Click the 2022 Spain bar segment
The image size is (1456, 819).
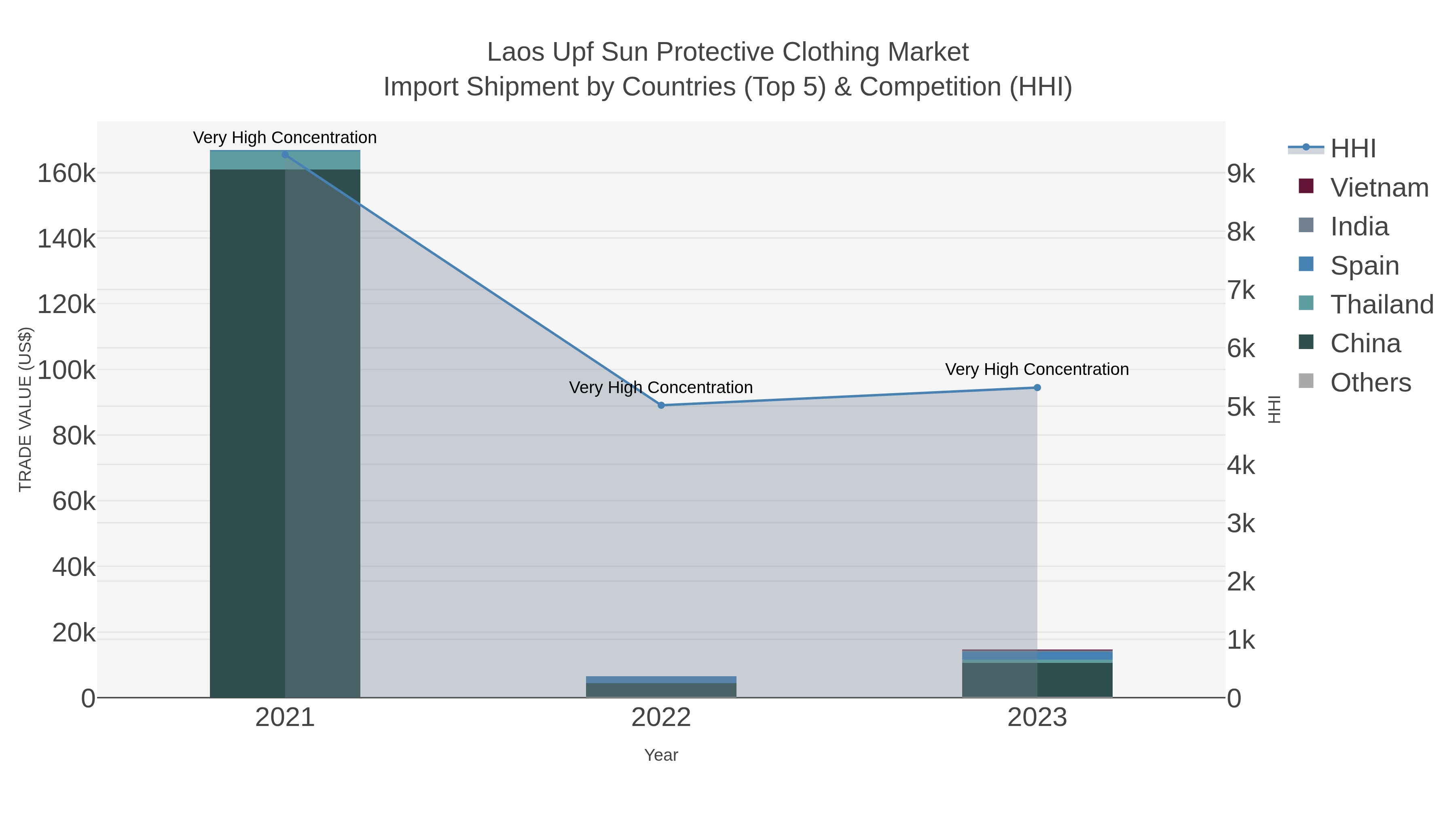click(x=661, y=680)
